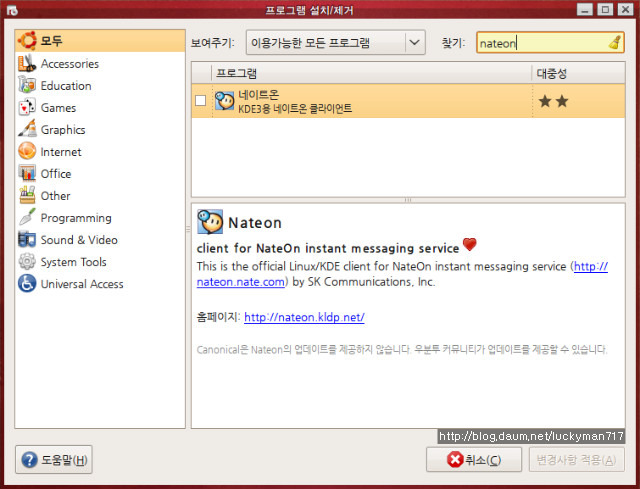Click the 네이트온 icon in program list

pos(224,101)
